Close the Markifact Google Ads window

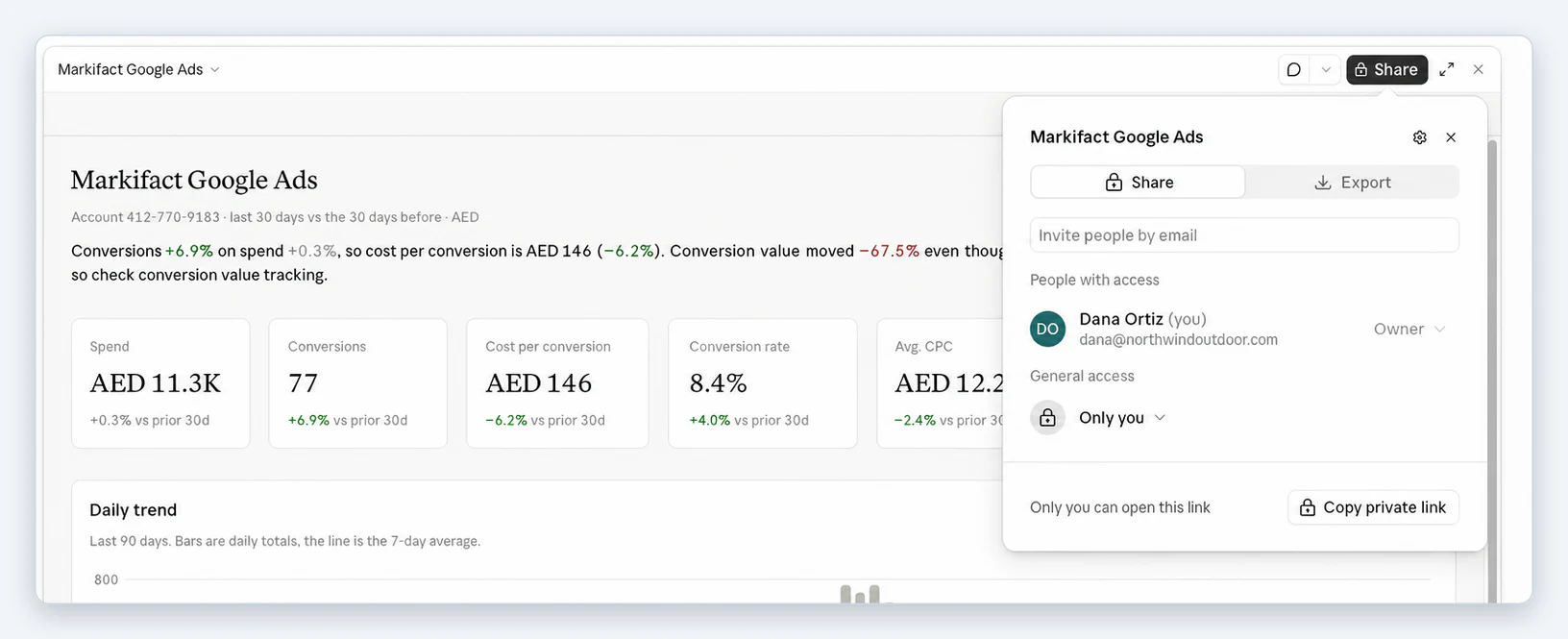click(x=1478, y=69)
